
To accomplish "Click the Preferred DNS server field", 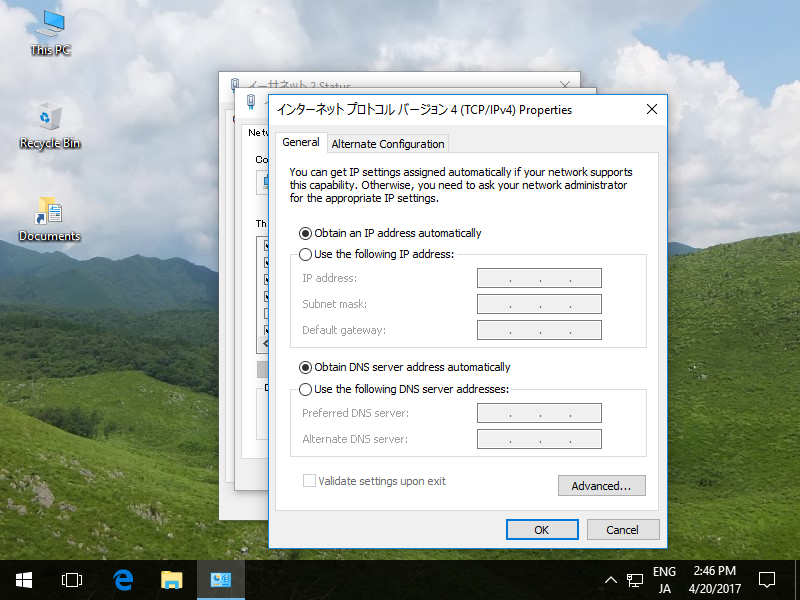I will (x=539, y=413).
